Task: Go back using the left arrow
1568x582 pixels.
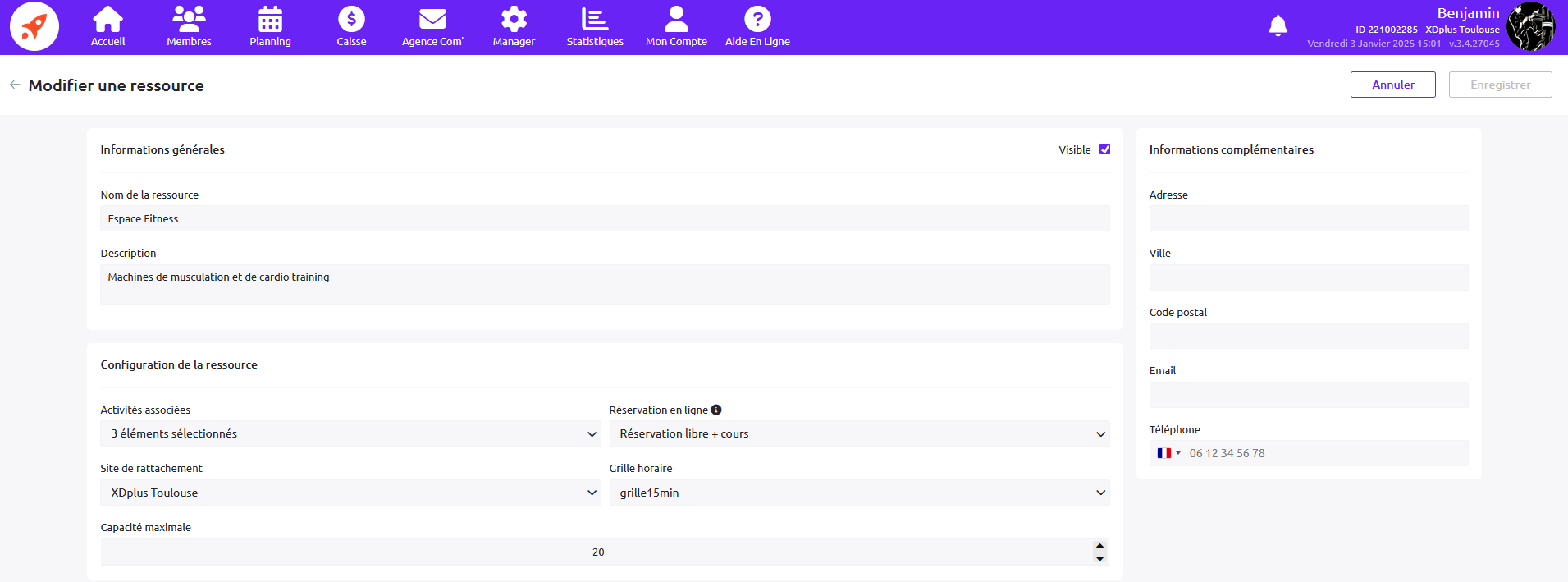Action: click(15, 85)
